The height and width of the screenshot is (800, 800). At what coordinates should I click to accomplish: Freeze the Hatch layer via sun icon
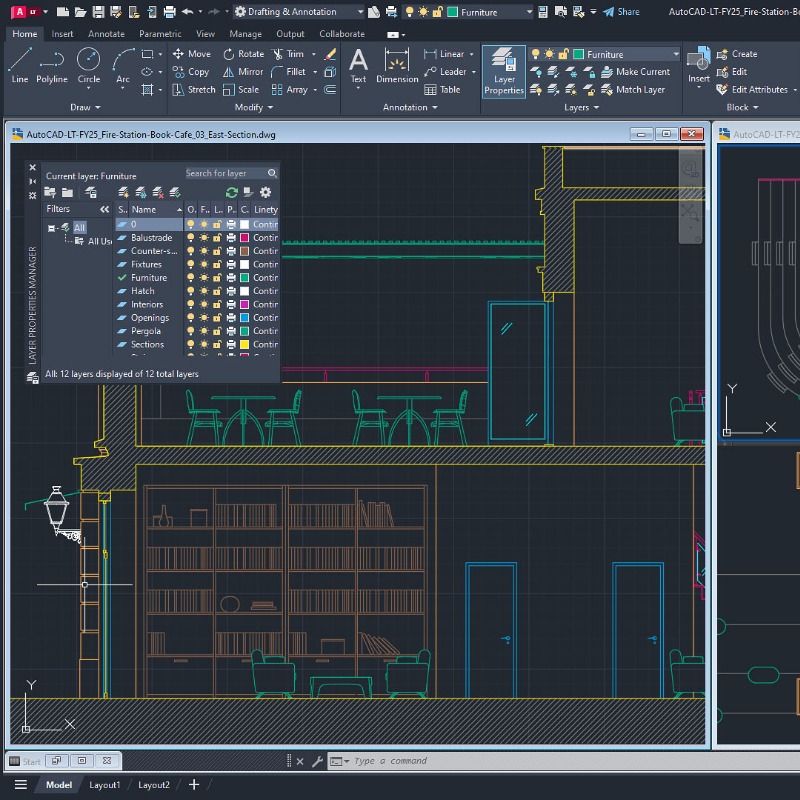203,291
